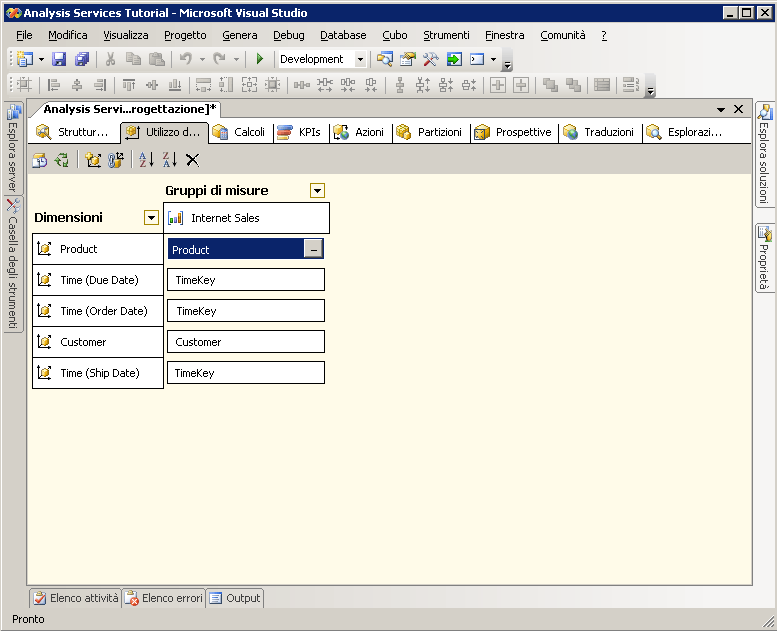Select the Customer relationship cell
Image resolution: width=777 pixels, height=631 pixels.
coord(246,342)
